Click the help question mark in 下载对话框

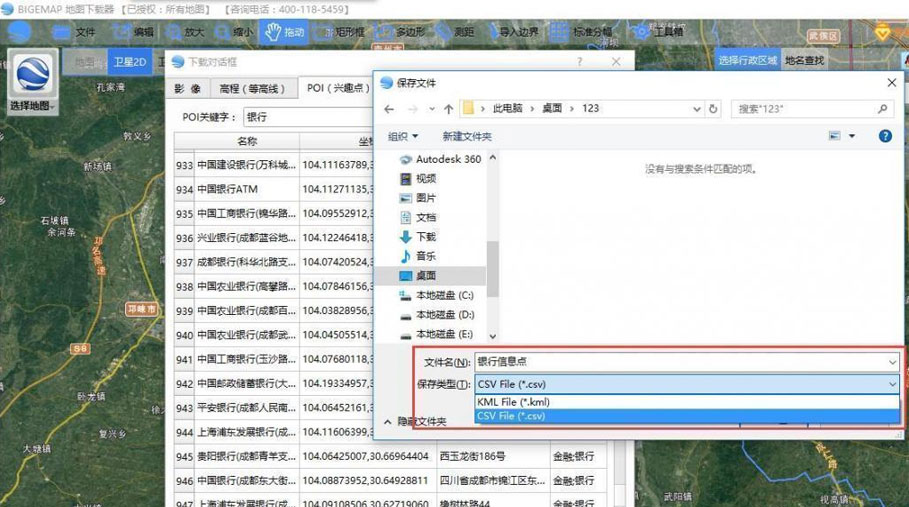pyautogui.click(x=580, y=61)
